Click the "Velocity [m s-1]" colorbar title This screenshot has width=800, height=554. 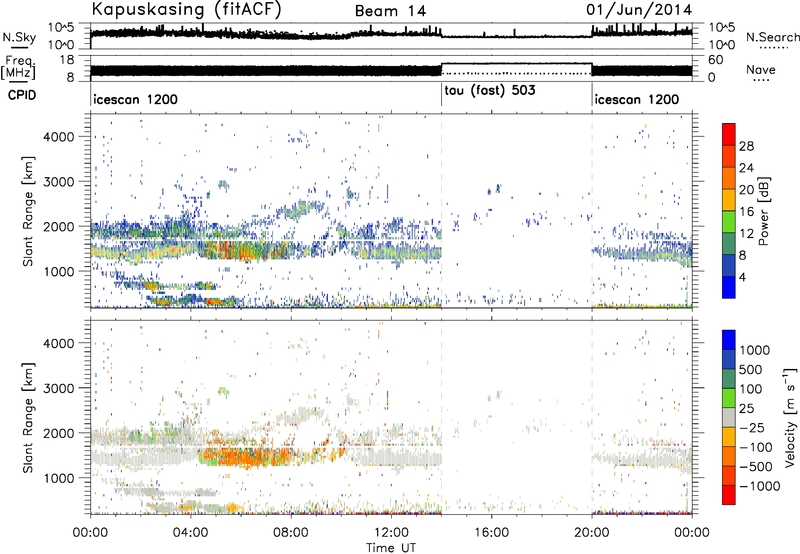(x=790, y=418)
